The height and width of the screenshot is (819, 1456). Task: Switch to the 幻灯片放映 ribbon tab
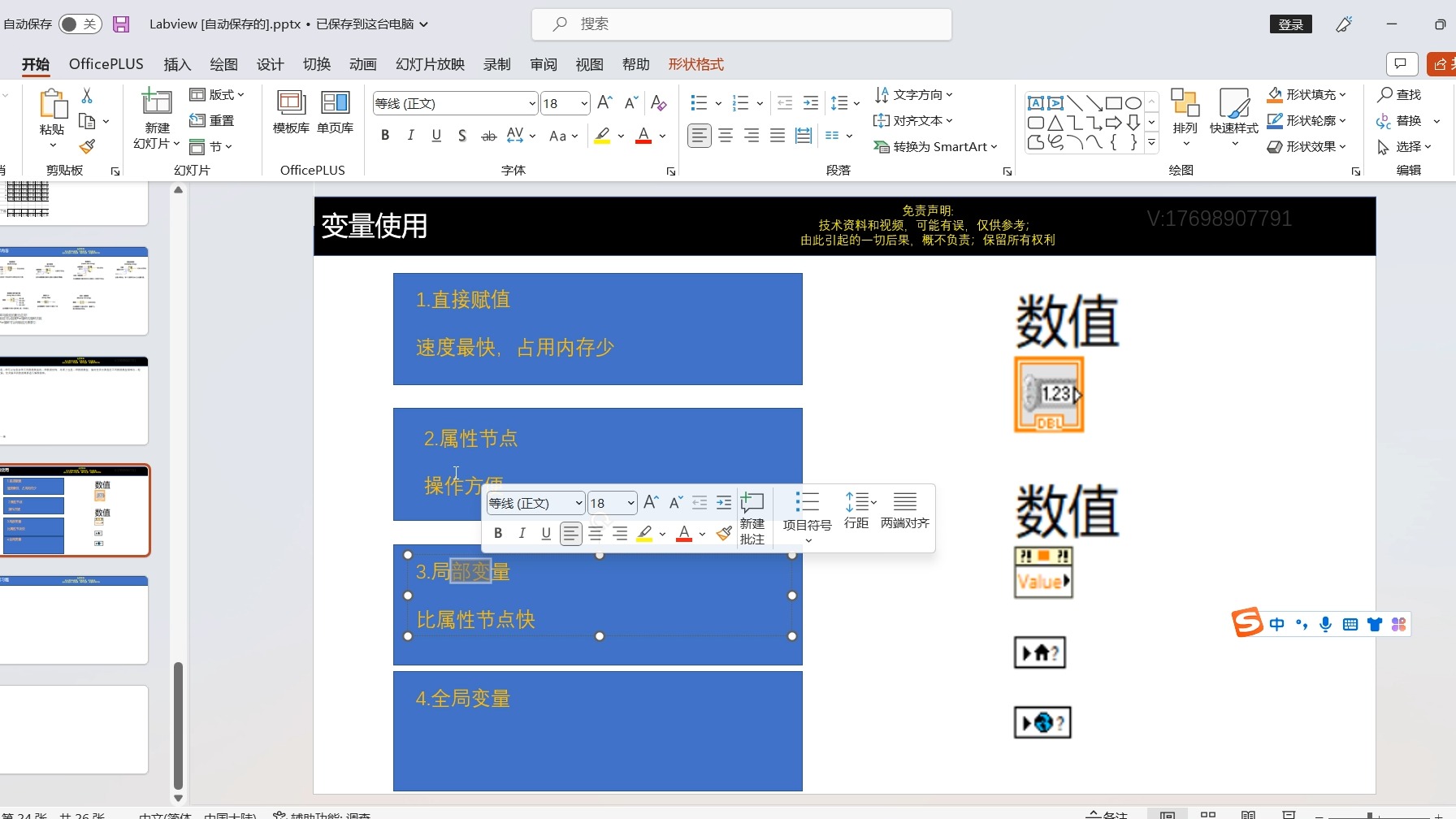(x=429, y=64)
